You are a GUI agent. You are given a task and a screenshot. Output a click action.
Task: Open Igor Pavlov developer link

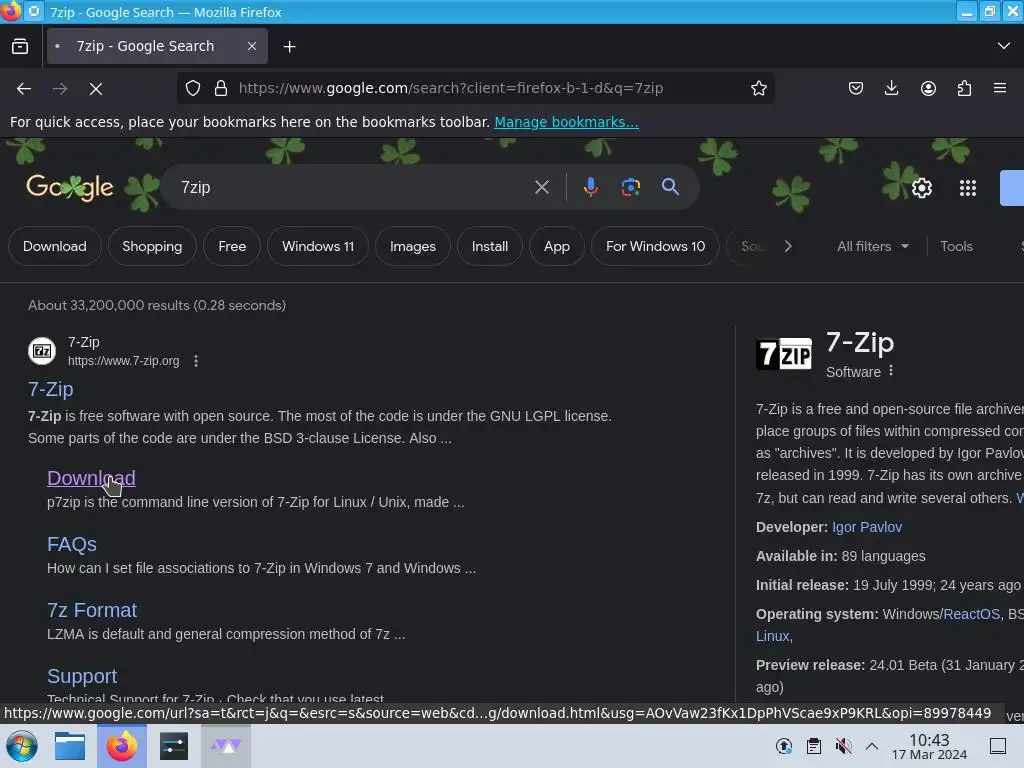click(867, 527)
